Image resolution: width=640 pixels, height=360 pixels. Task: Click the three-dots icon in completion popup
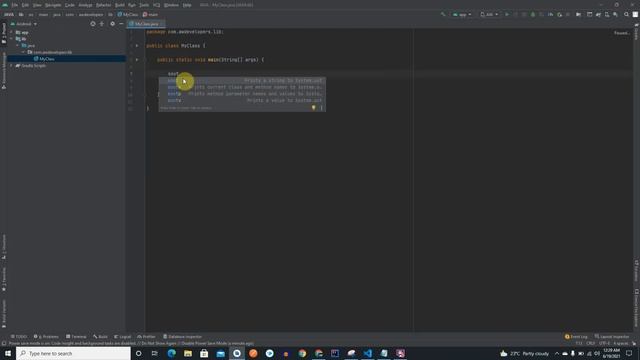click(321, 108)
